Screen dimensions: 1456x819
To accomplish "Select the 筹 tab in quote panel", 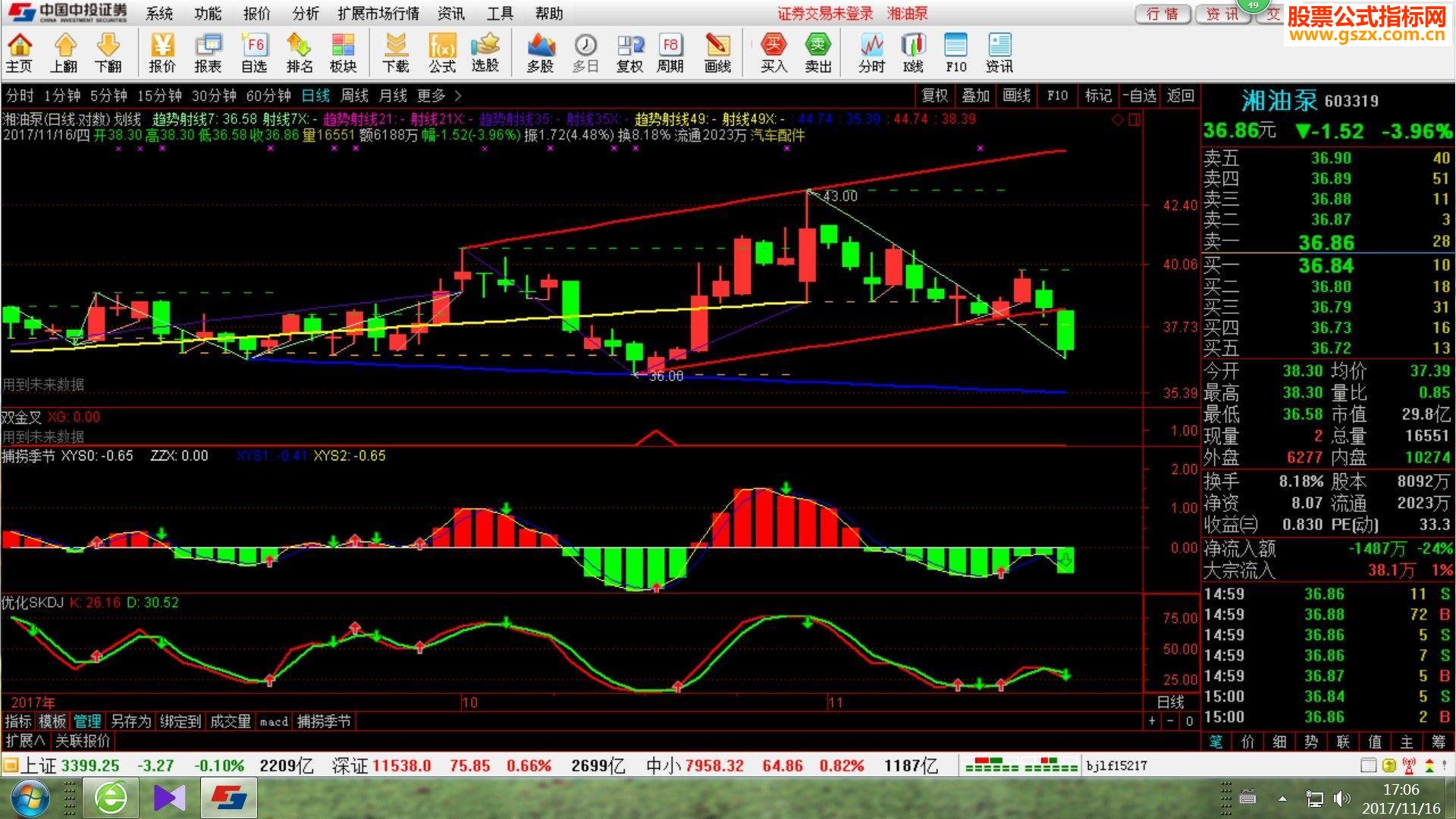I will click(x=1439, y=742).
